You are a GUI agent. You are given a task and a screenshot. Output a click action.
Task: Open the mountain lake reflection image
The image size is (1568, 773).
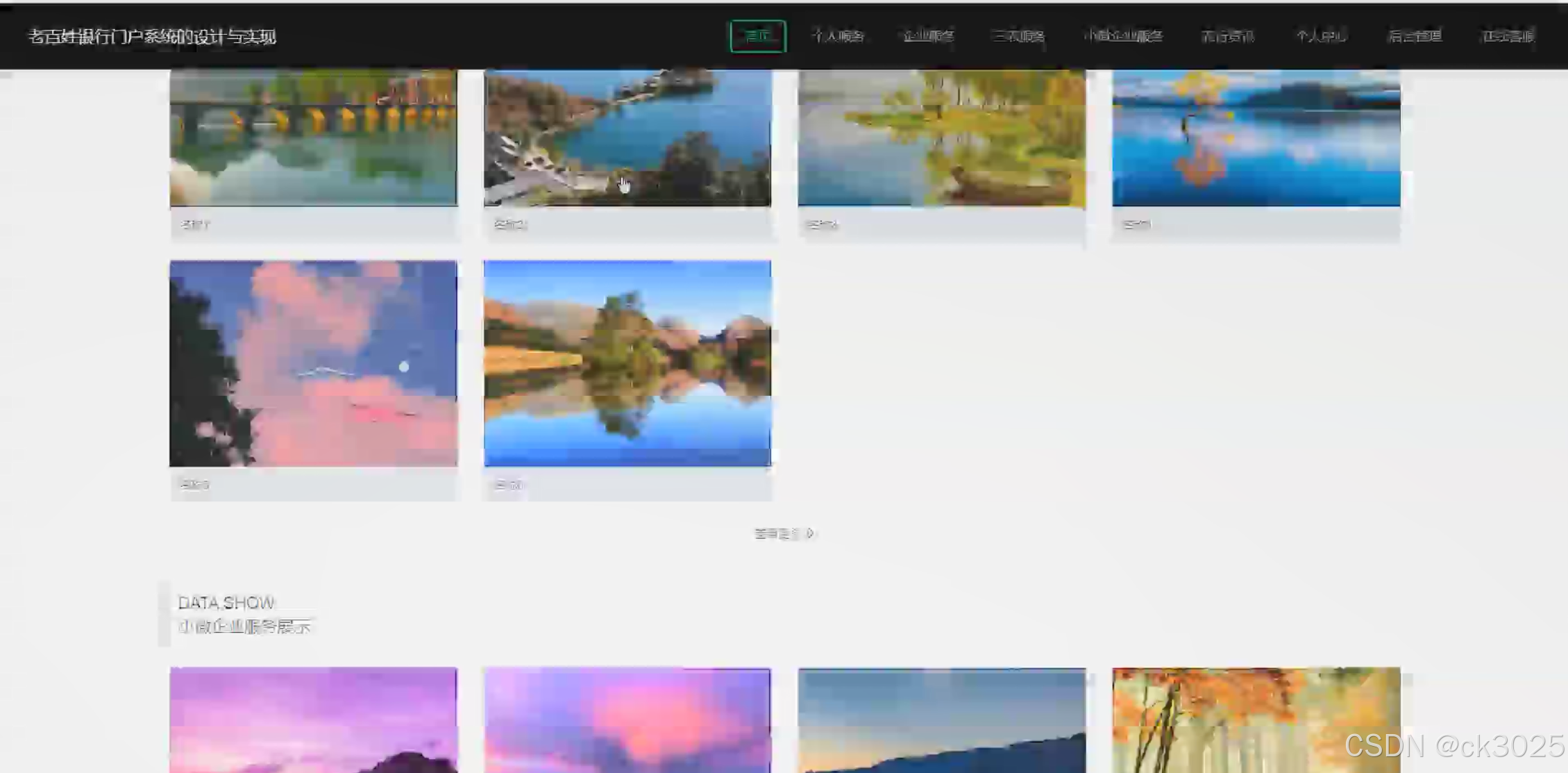click(627, 363)
